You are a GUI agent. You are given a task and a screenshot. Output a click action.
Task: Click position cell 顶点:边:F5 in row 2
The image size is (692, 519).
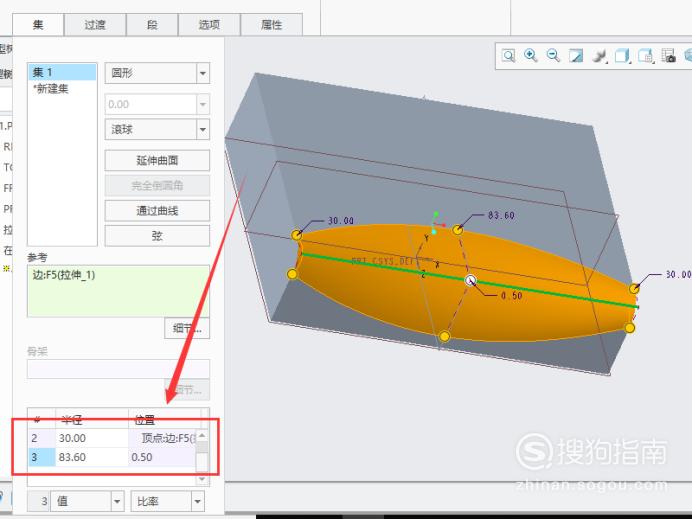click(162, 438)
